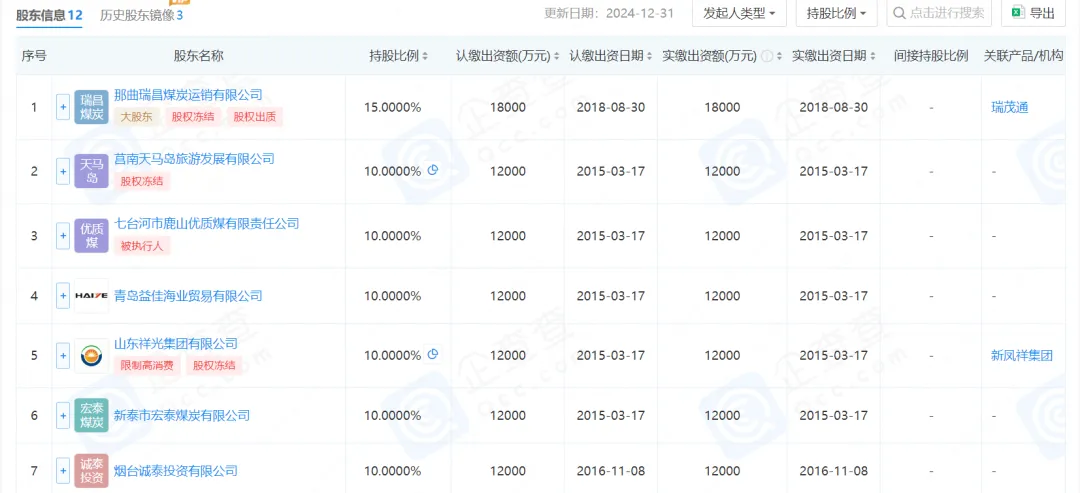
Task: Expand row of 新泰市宏泰煤炭有限公司
Action: pos(63,415)
